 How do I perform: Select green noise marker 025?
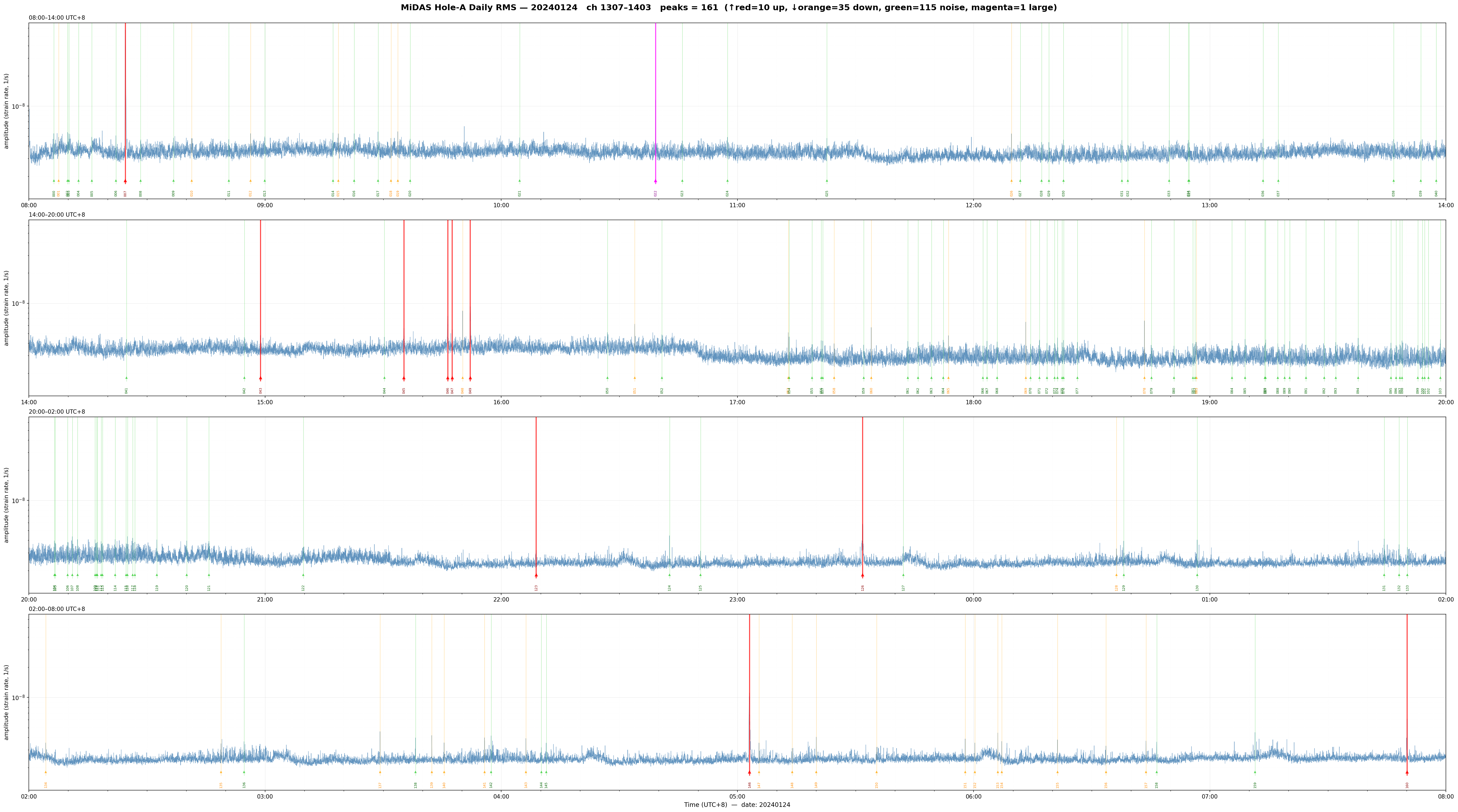click(826, 181)
